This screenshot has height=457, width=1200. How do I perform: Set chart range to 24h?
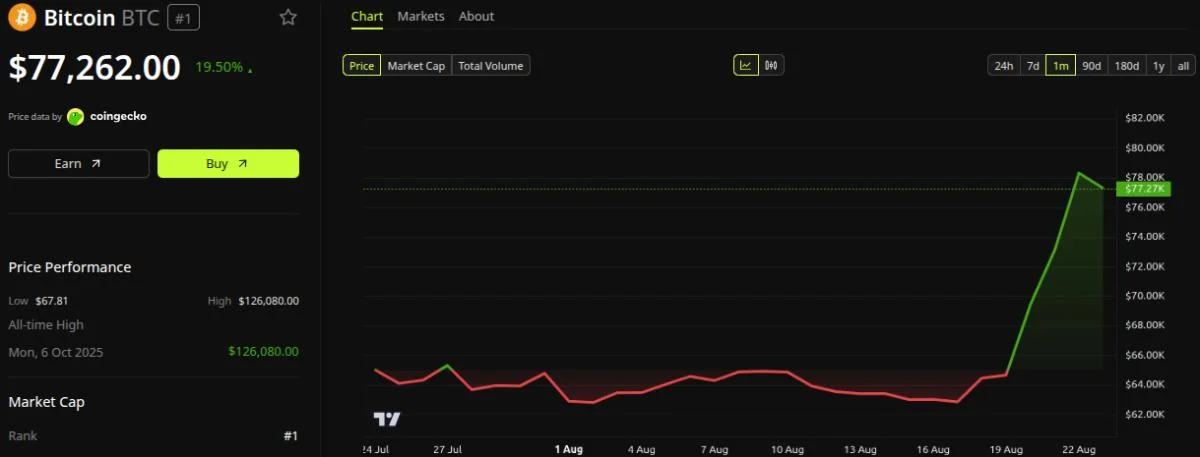click(1003, 66)
